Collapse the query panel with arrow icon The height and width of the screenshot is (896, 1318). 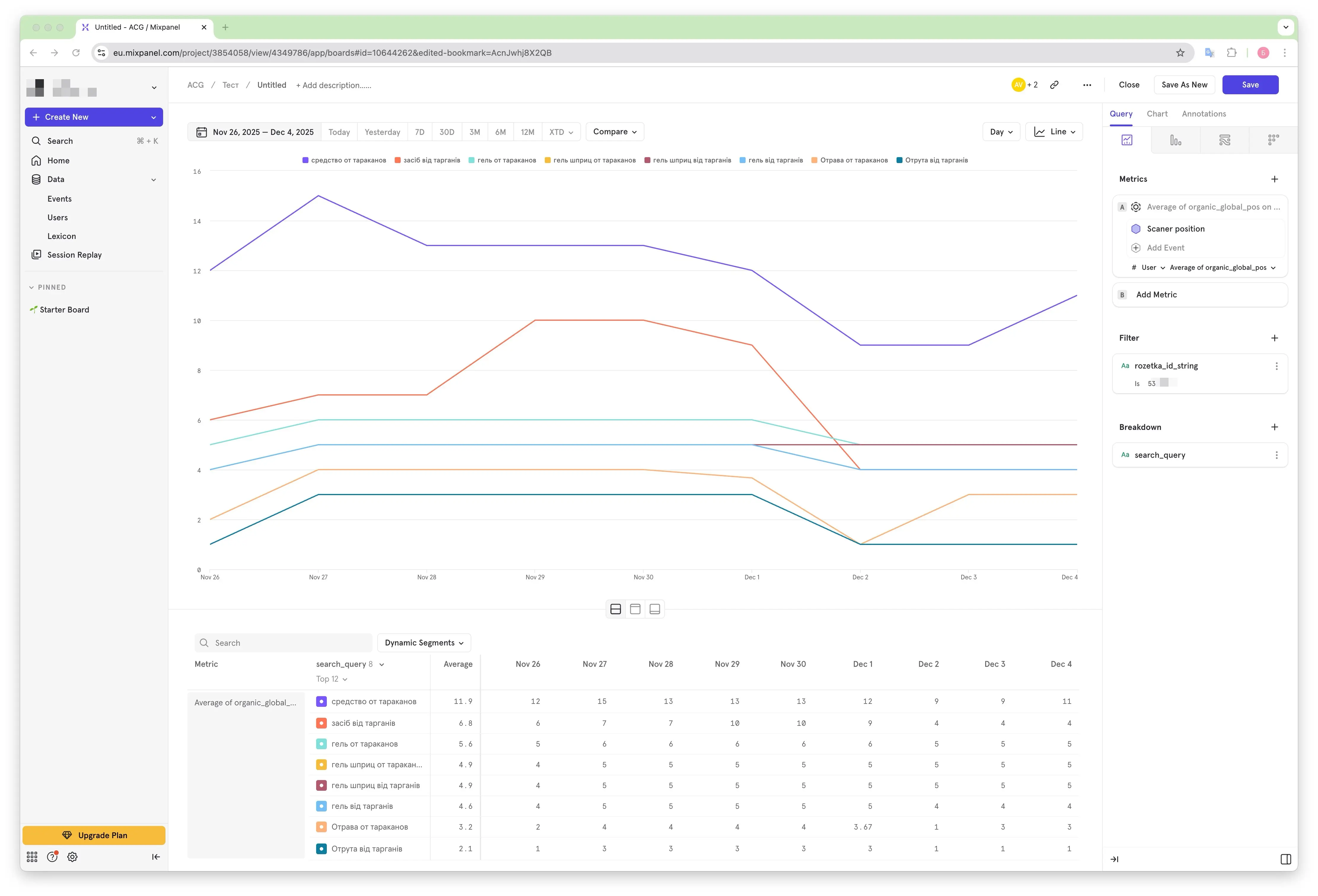pos(1115,859)
